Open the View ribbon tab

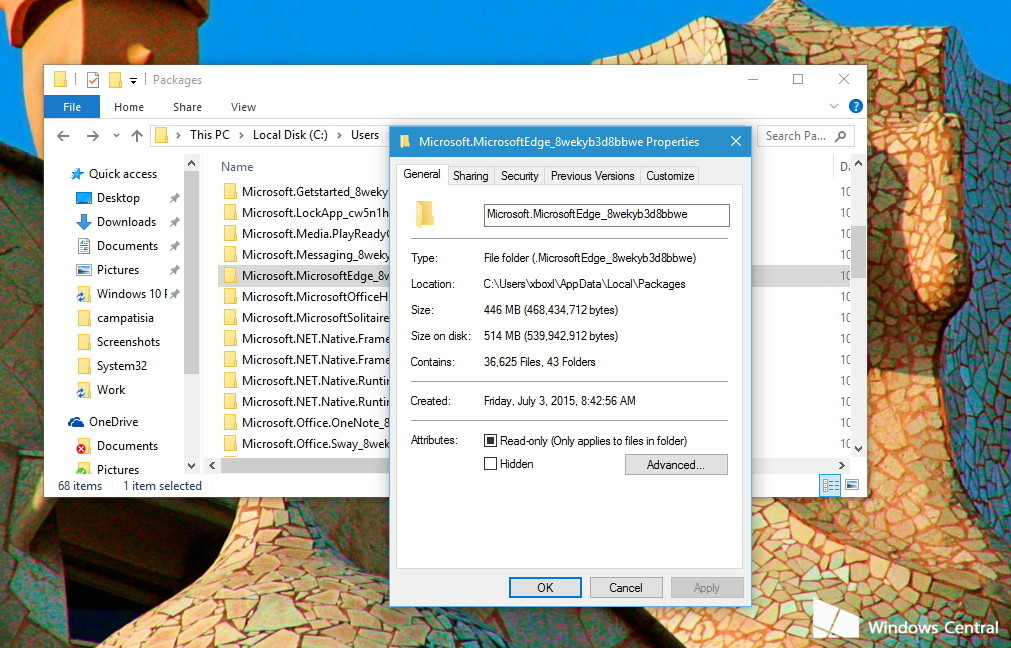[243, 107]
